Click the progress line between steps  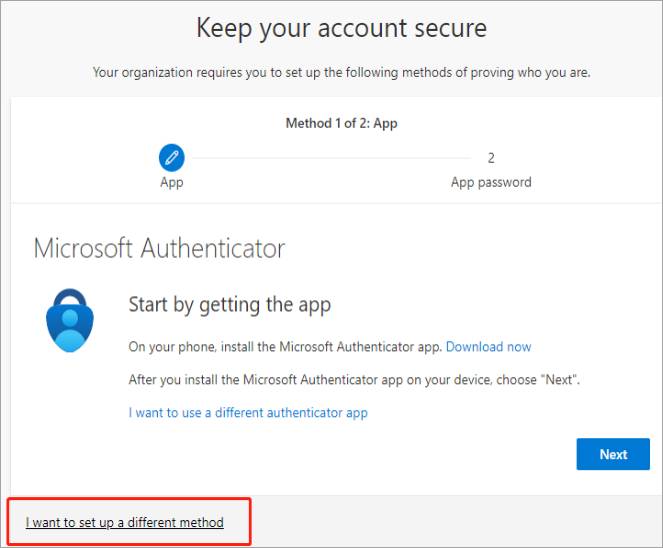pyautogui.click(x=332, y=158)
